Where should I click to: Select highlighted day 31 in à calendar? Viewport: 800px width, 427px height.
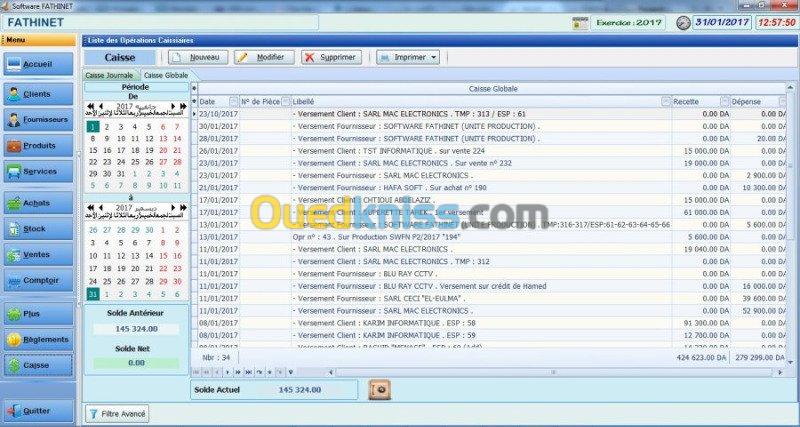[x=93, y=294]
